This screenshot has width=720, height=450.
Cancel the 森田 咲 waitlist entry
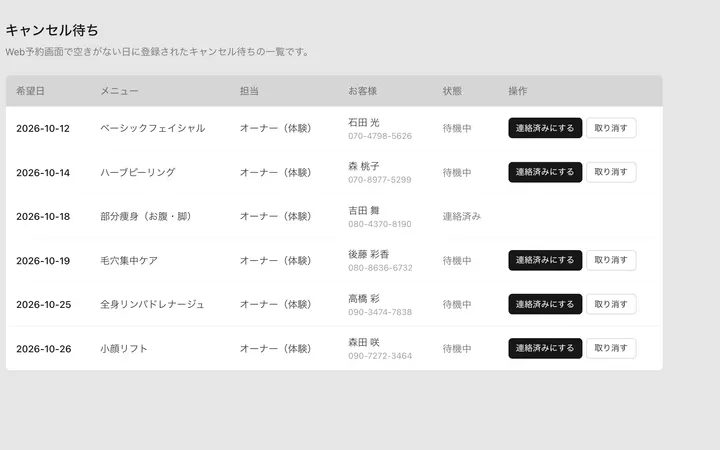(611, 349)
